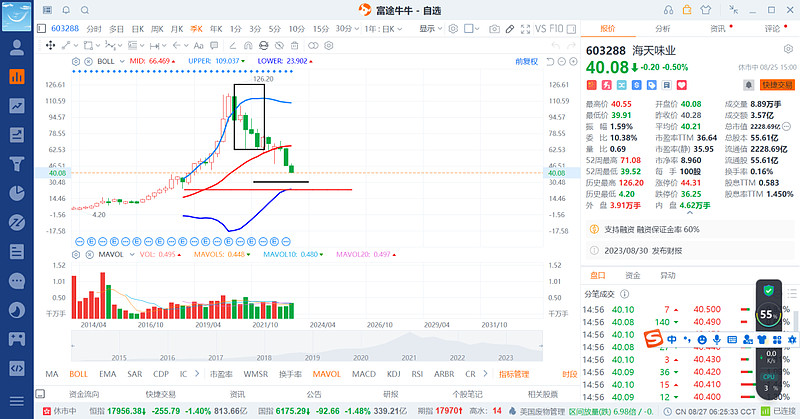The image size is (800, 419).
Task: Toggle the 前复权 price adjustment
Action: coord(527,61)
